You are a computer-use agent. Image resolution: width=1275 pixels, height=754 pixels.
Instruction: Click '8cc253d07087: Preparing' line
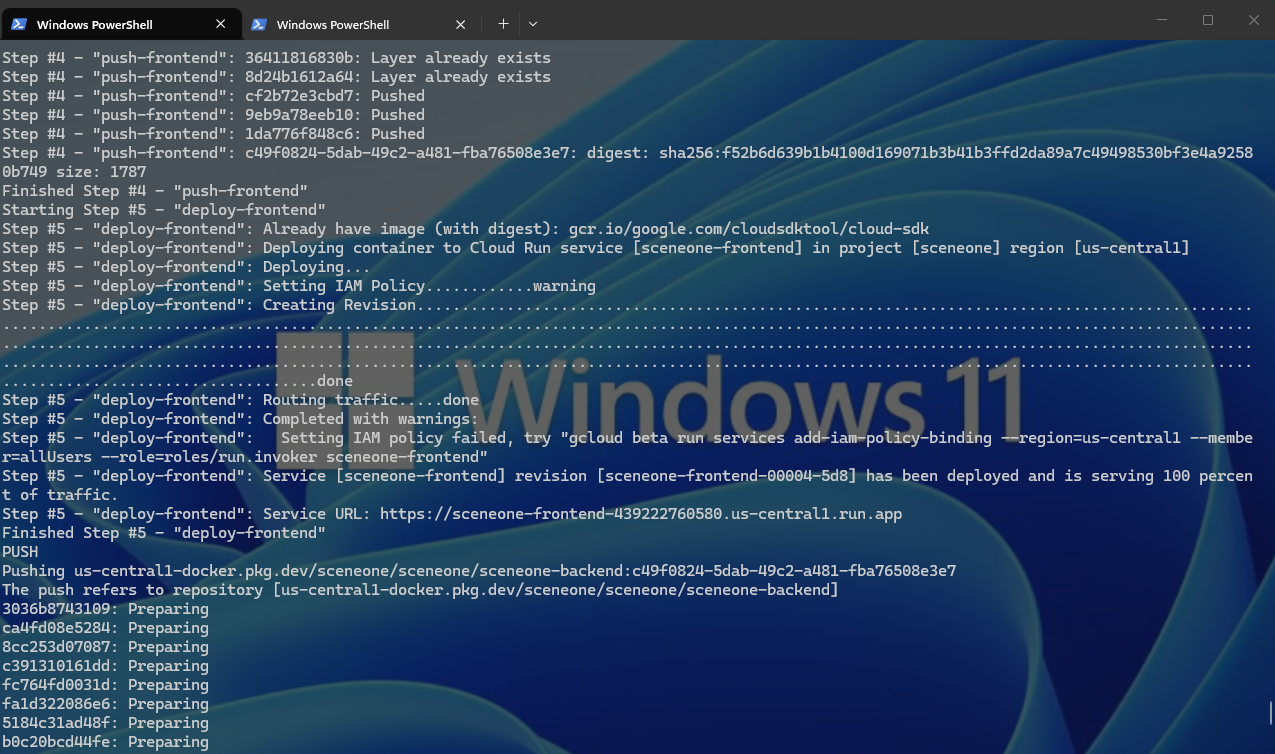point(105,647)
